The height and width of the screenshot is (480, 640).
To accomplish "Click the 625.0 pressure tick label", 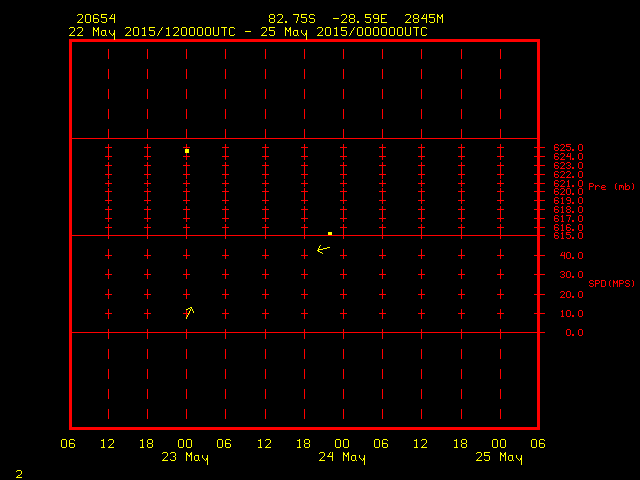I will [568, 148].
